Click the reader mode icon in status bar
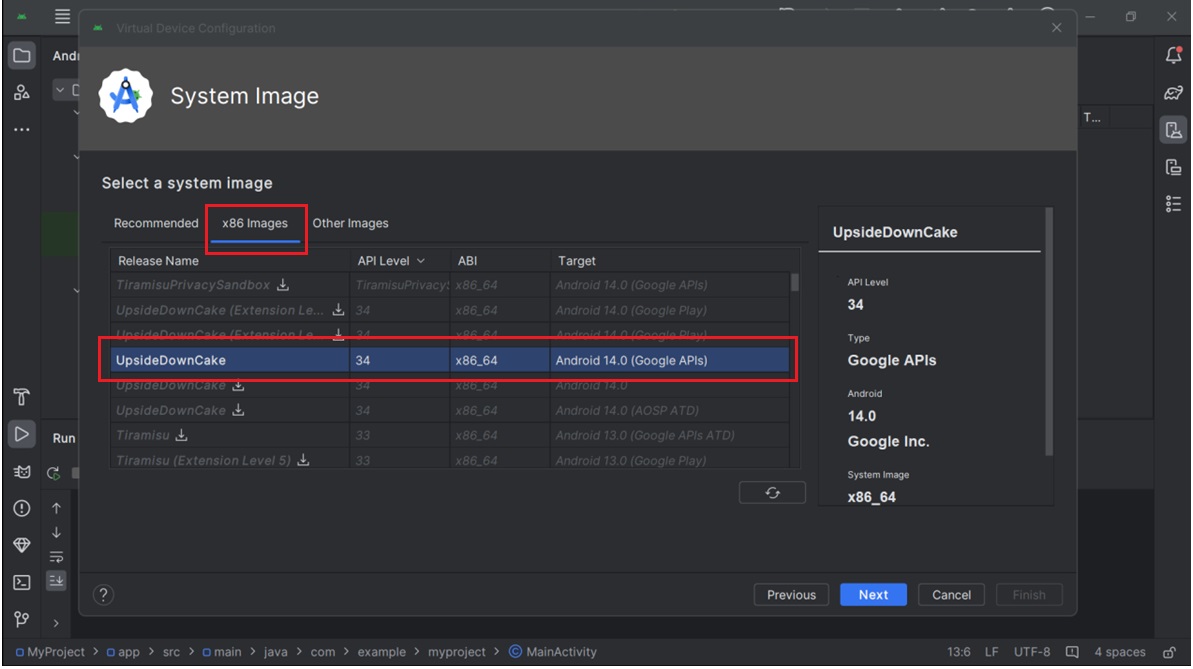The height and width of the screenshot is (669, 1193). [1072, 652]
